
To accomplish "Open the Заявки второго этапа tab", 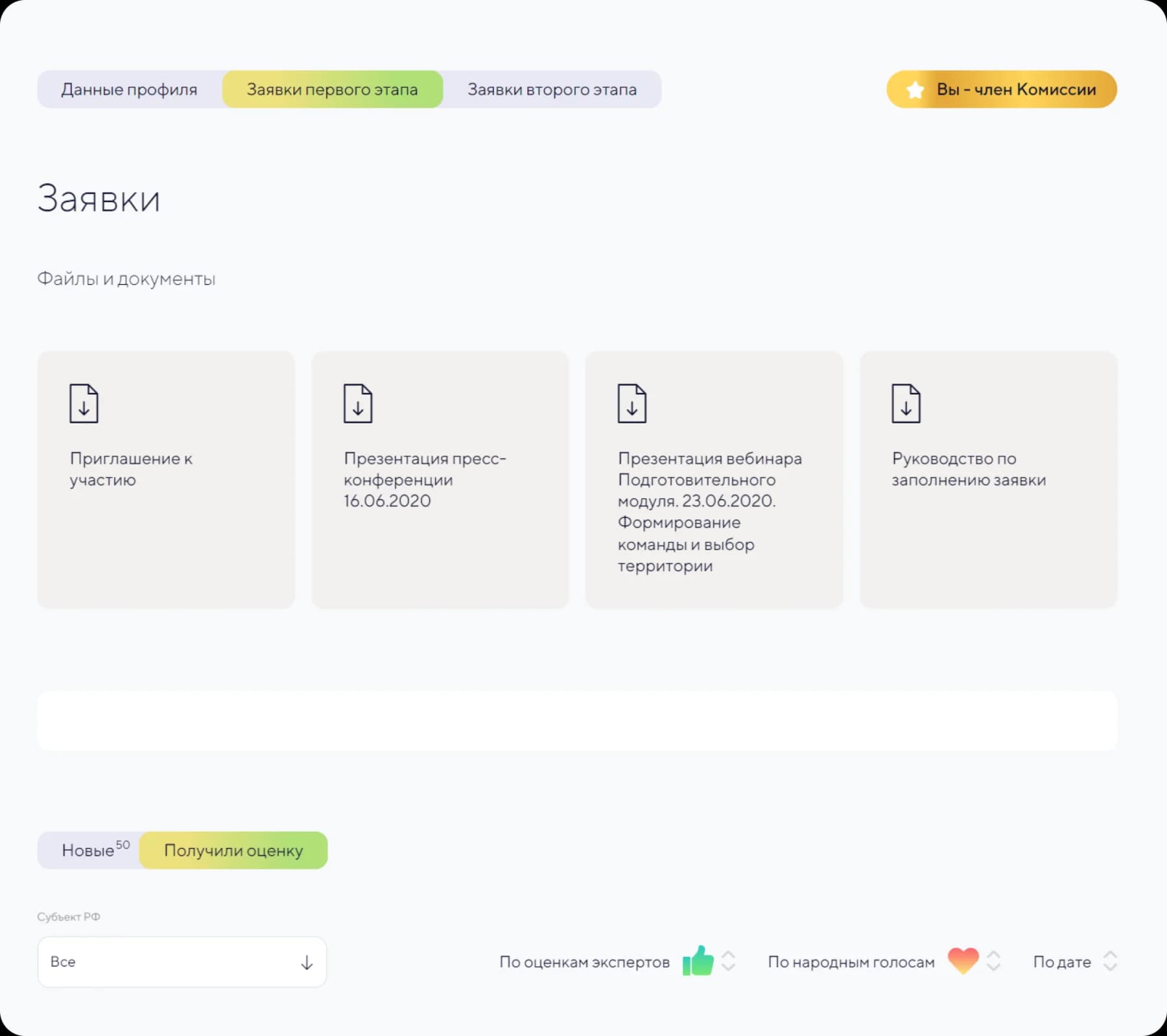I will [552, 89].
